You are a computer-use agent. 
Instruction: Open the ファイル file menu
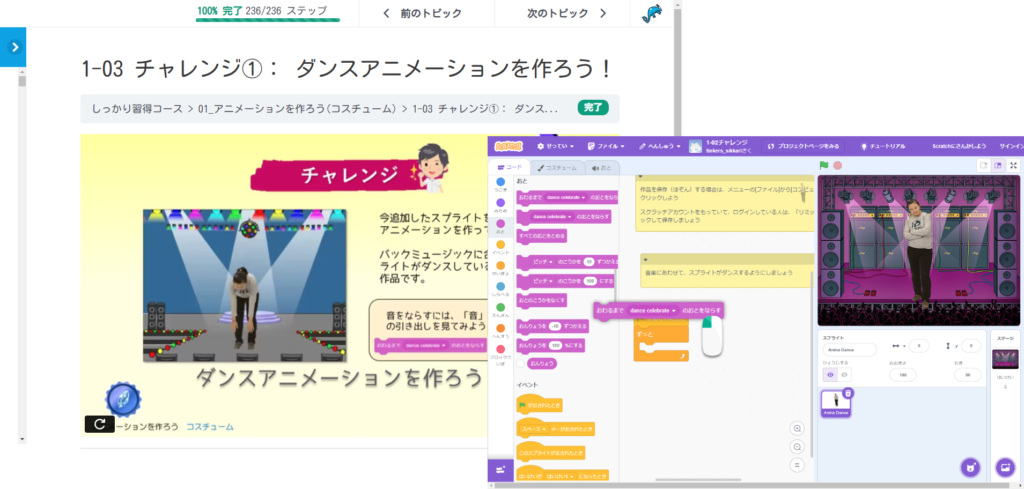click(606, 145)
